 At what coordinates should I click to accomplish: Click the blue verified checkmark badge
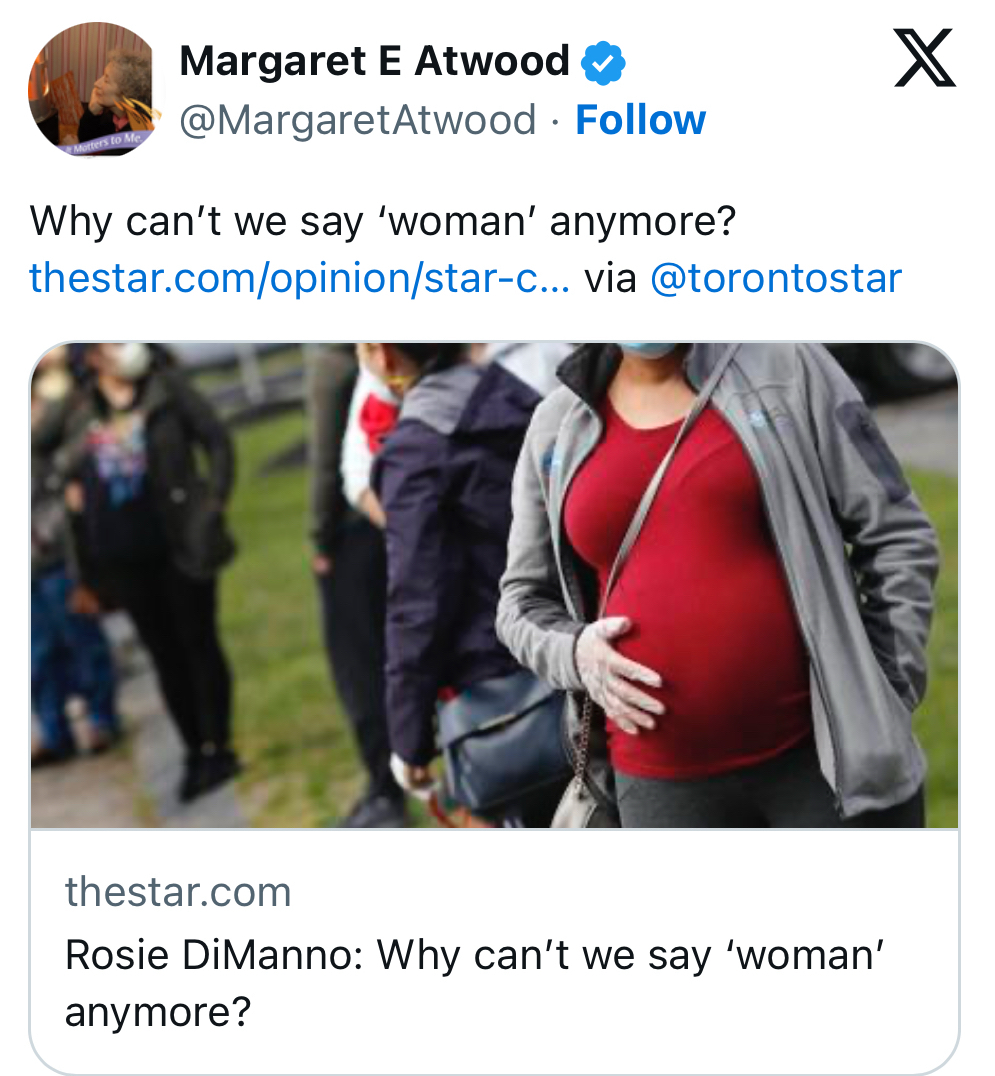tap(603, 63)
